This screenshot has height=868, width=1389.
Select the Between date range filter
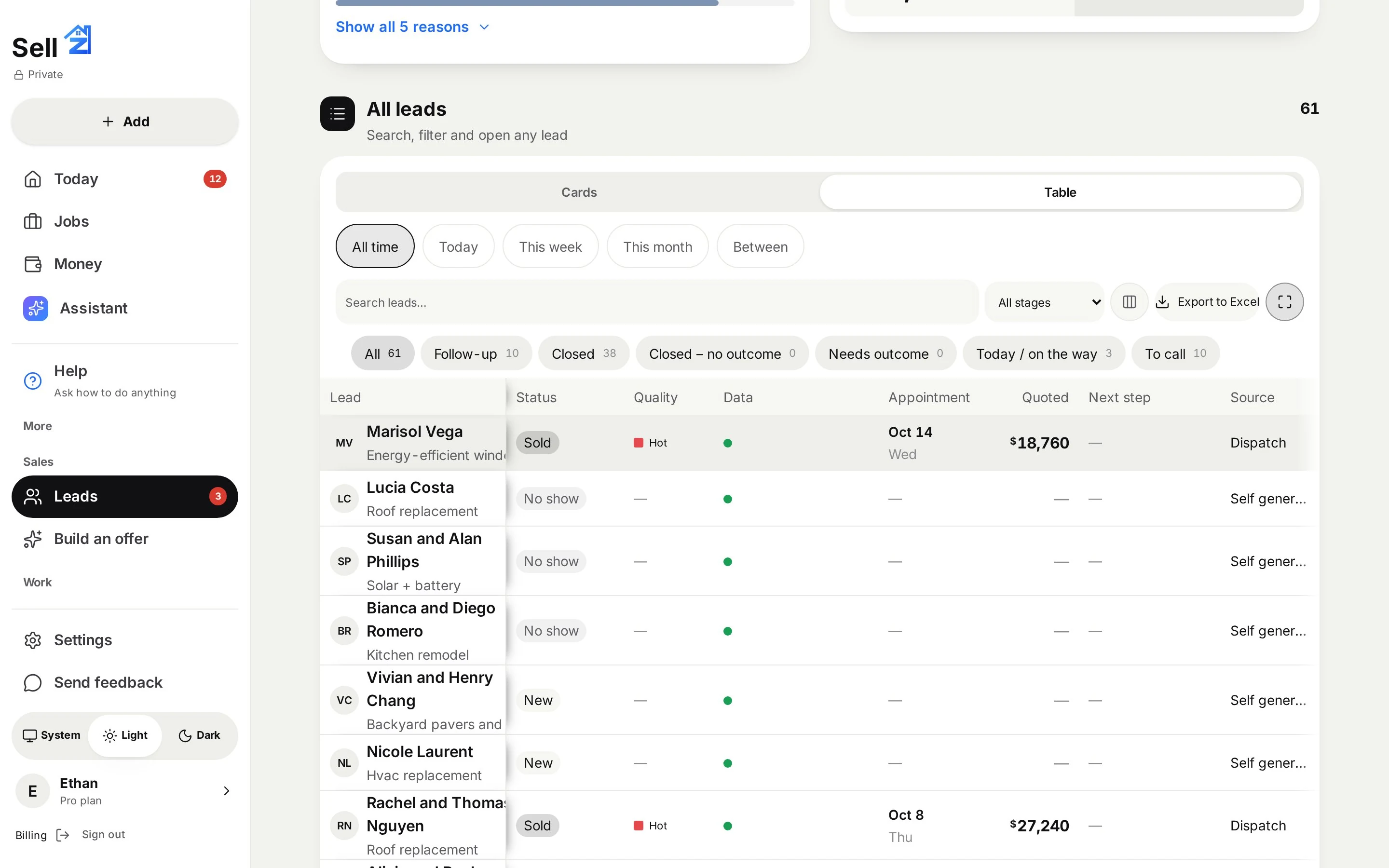tap(760, 246)
